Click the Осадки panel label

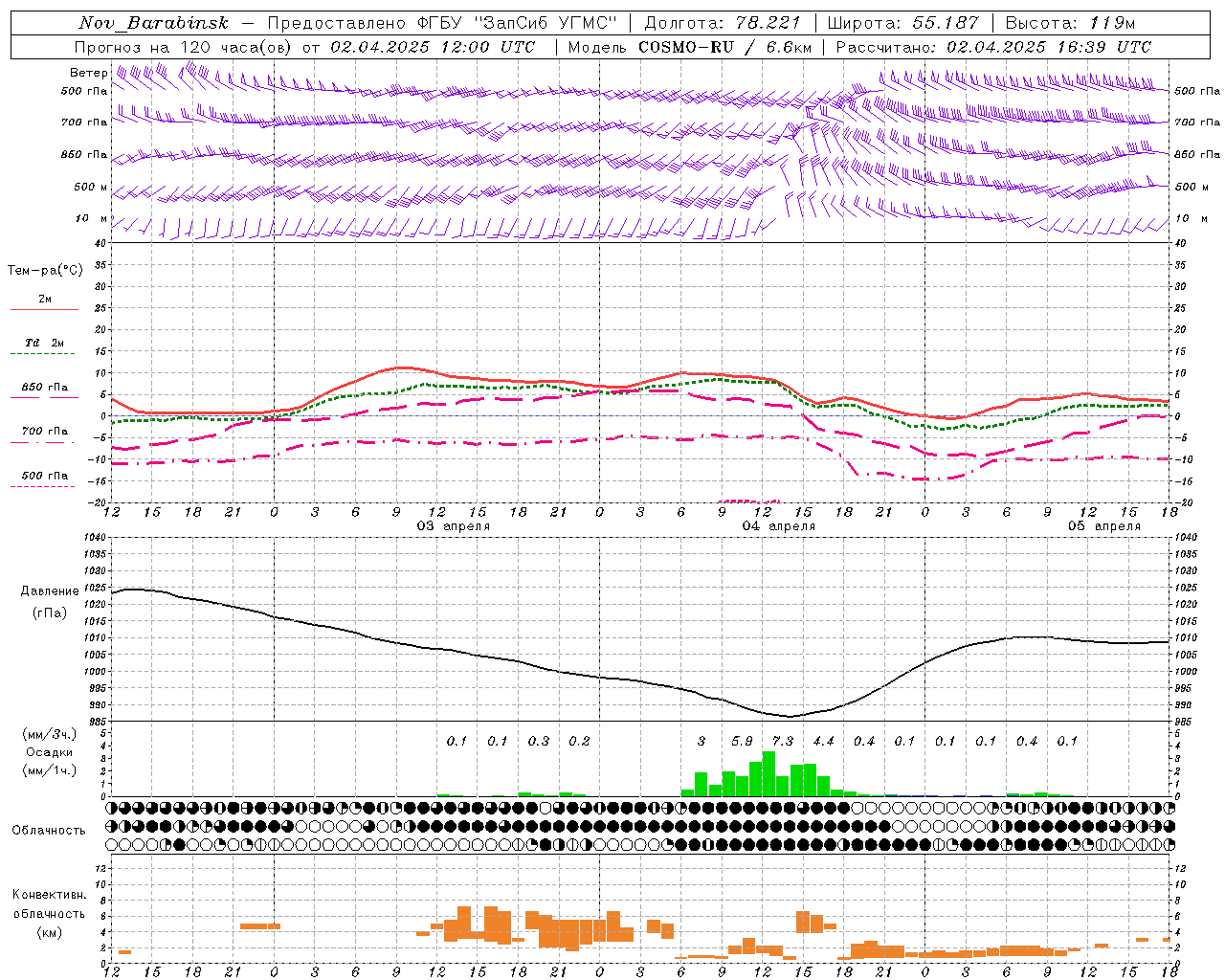(x=50, y=752)
